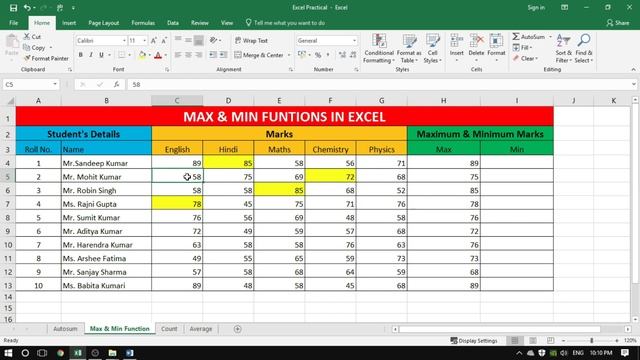
Task: Align text left
Action: point(178,55)
